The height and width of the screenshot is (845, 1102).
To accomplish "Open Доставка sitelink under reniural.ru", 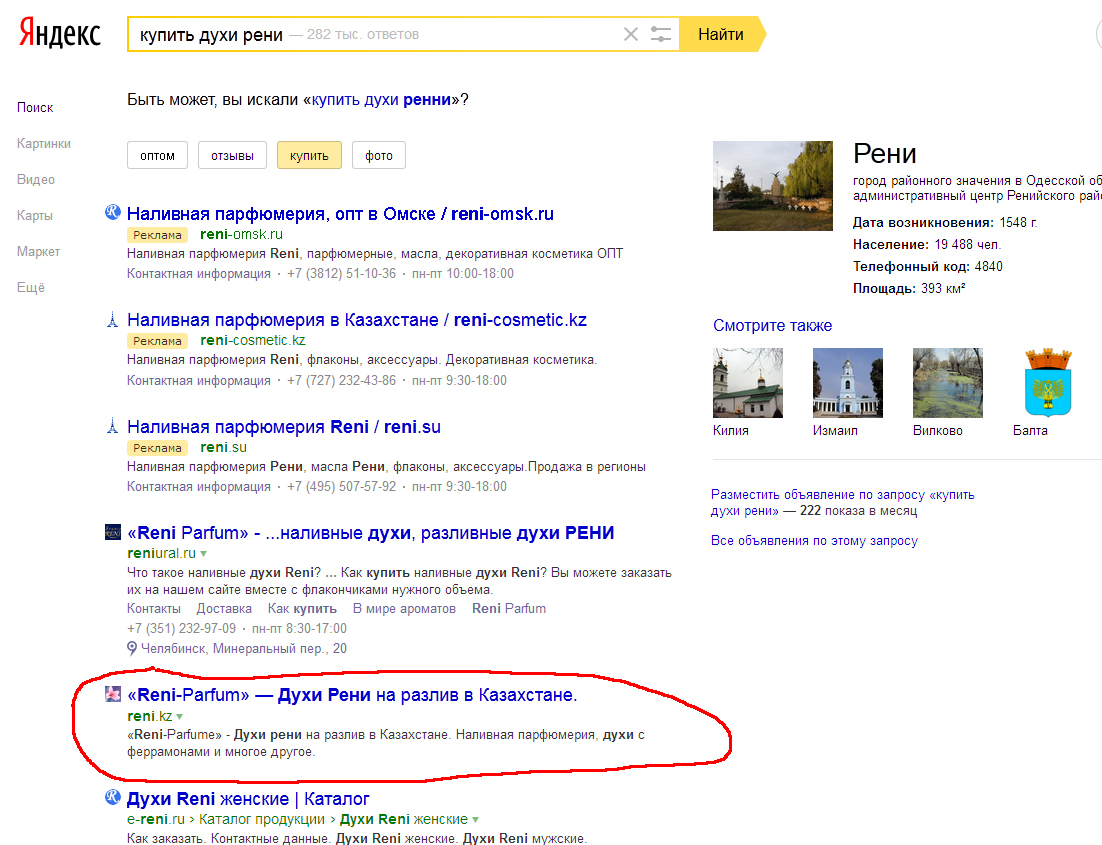I will pyautogui.click(x=224, y=608).
